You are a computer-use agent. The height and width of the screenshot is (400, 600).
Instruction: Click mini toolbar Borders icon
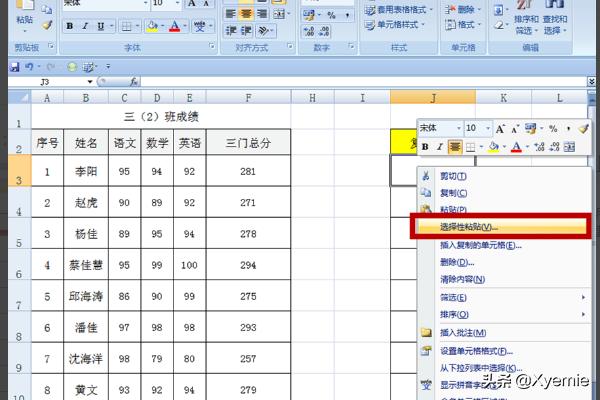470,147
